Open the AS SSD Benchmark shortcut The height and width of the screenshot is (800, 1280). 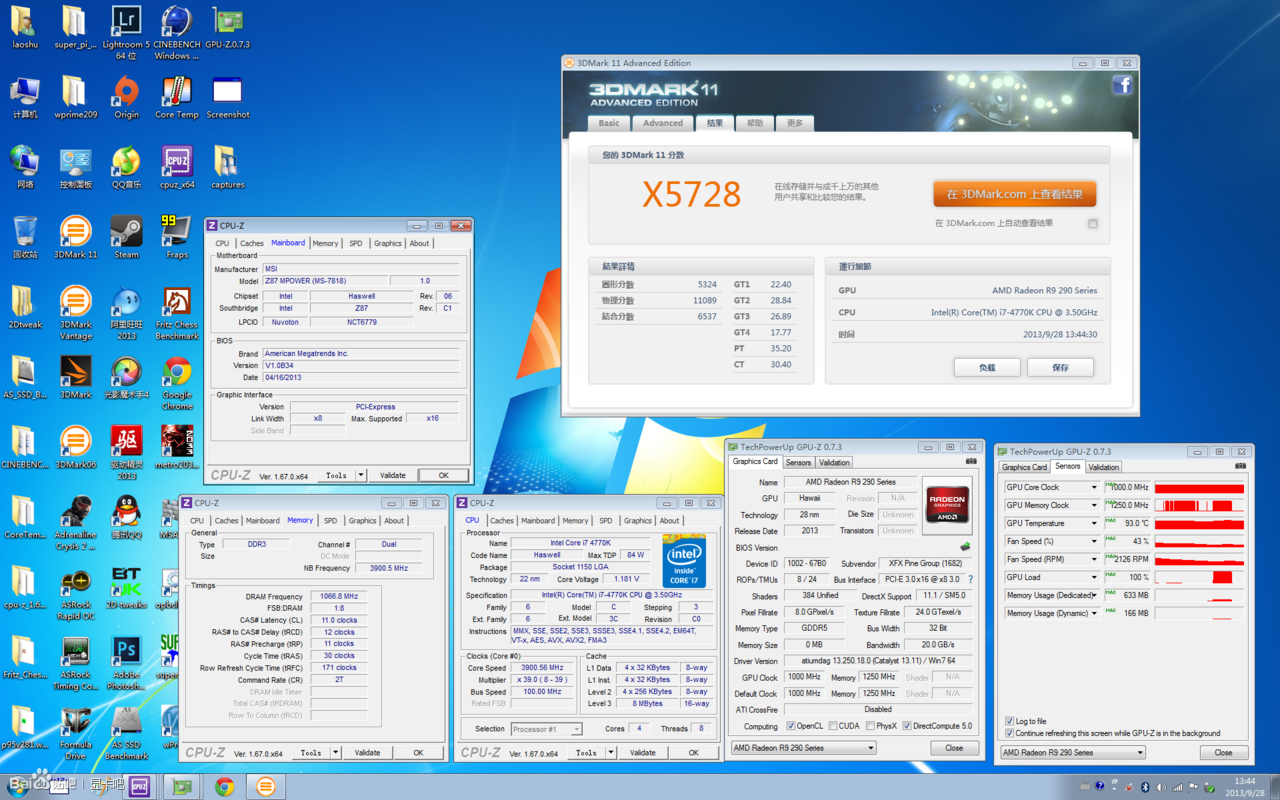126,734
